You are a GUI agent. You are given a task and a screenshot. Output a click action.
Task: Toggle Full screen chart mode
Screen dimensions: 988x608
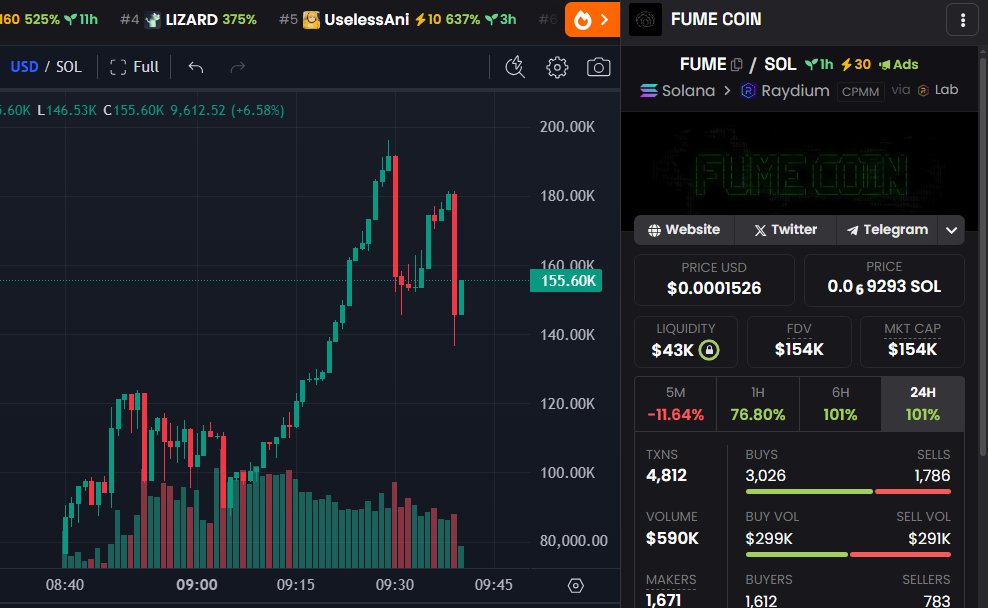point(134,67)
